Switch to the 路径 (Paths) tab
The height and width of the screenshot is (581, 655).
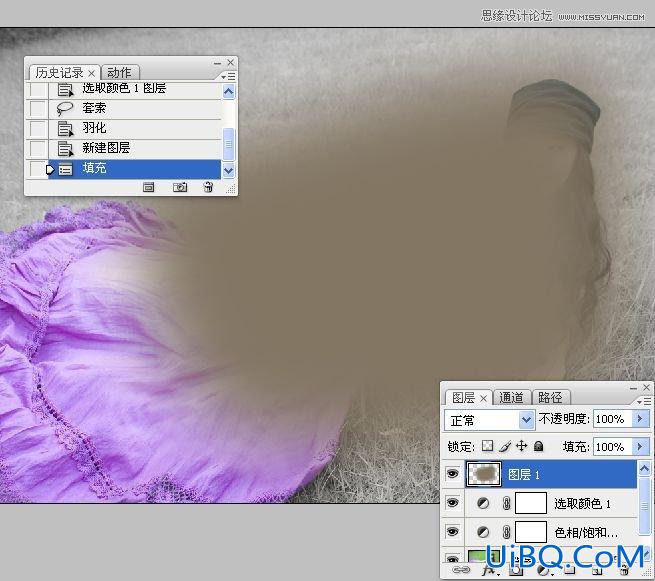click(550, 397)
